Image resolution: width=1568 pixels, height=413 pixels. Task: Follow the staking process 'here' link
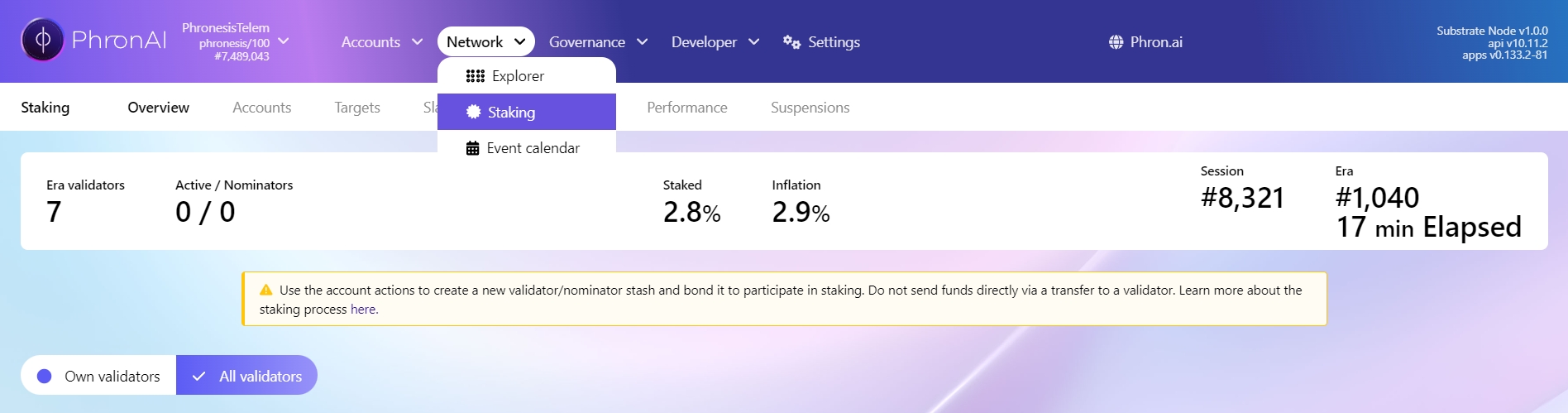[363, 310]
